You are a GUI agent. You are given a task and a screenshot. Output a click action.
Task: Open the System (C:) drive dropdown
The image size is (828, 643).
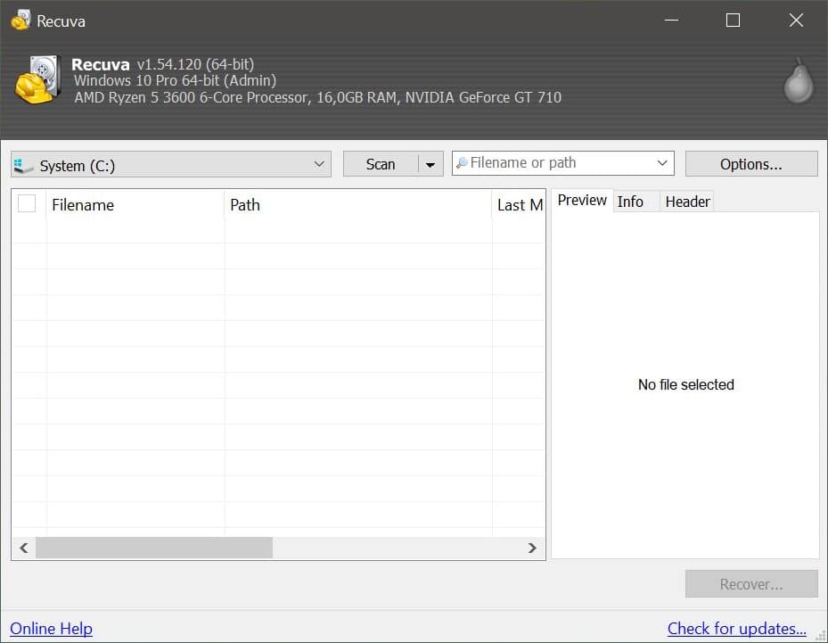318,162
